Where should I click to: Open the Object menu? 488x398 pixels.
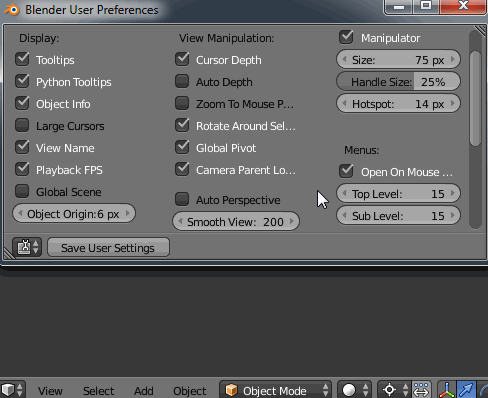(x=190, y=390)
